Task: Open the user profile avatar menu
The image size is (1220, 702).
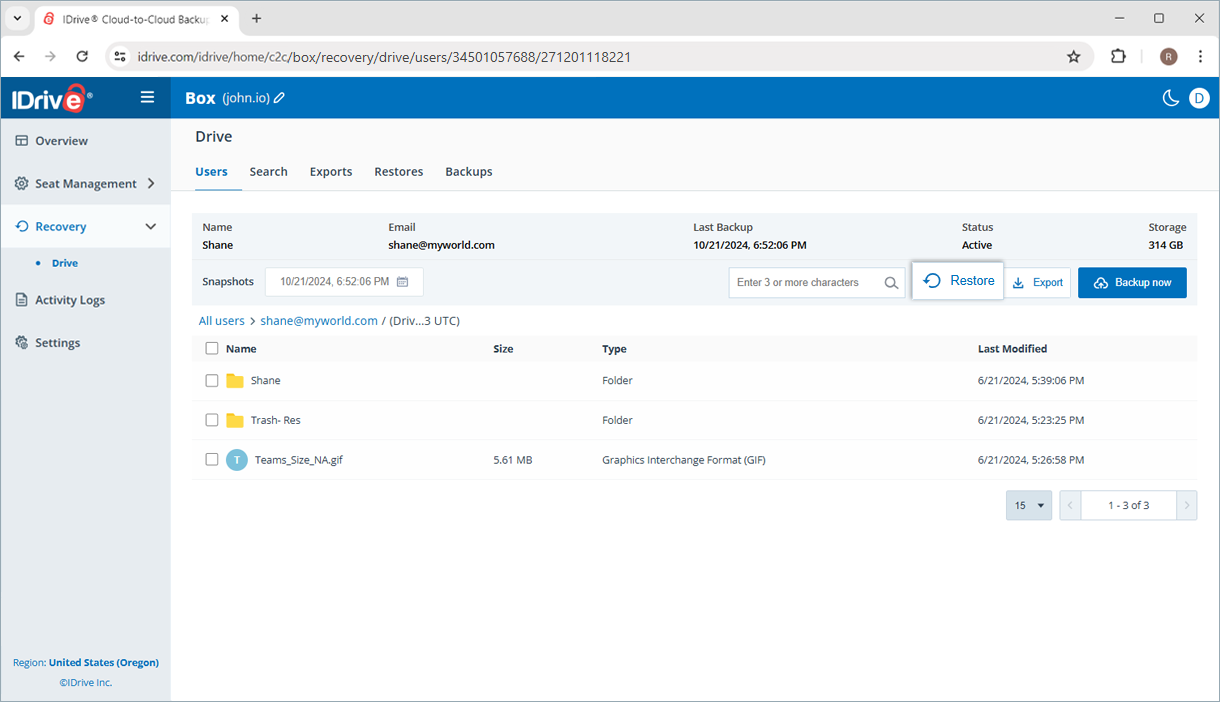Action: [1199, 98]
